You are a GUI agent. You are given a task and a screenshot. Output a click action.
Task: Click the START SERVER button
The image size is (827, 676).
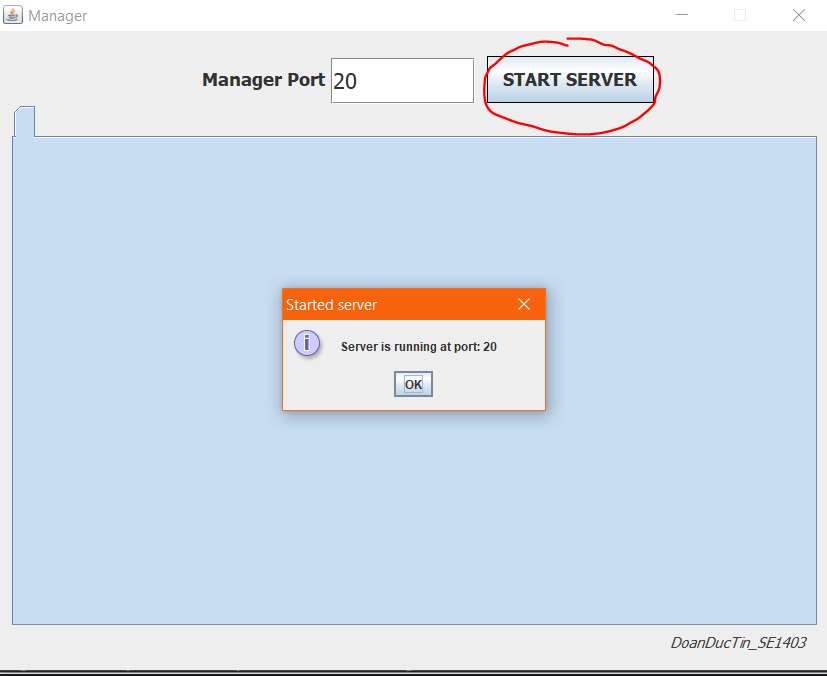[x=570, y=80]
